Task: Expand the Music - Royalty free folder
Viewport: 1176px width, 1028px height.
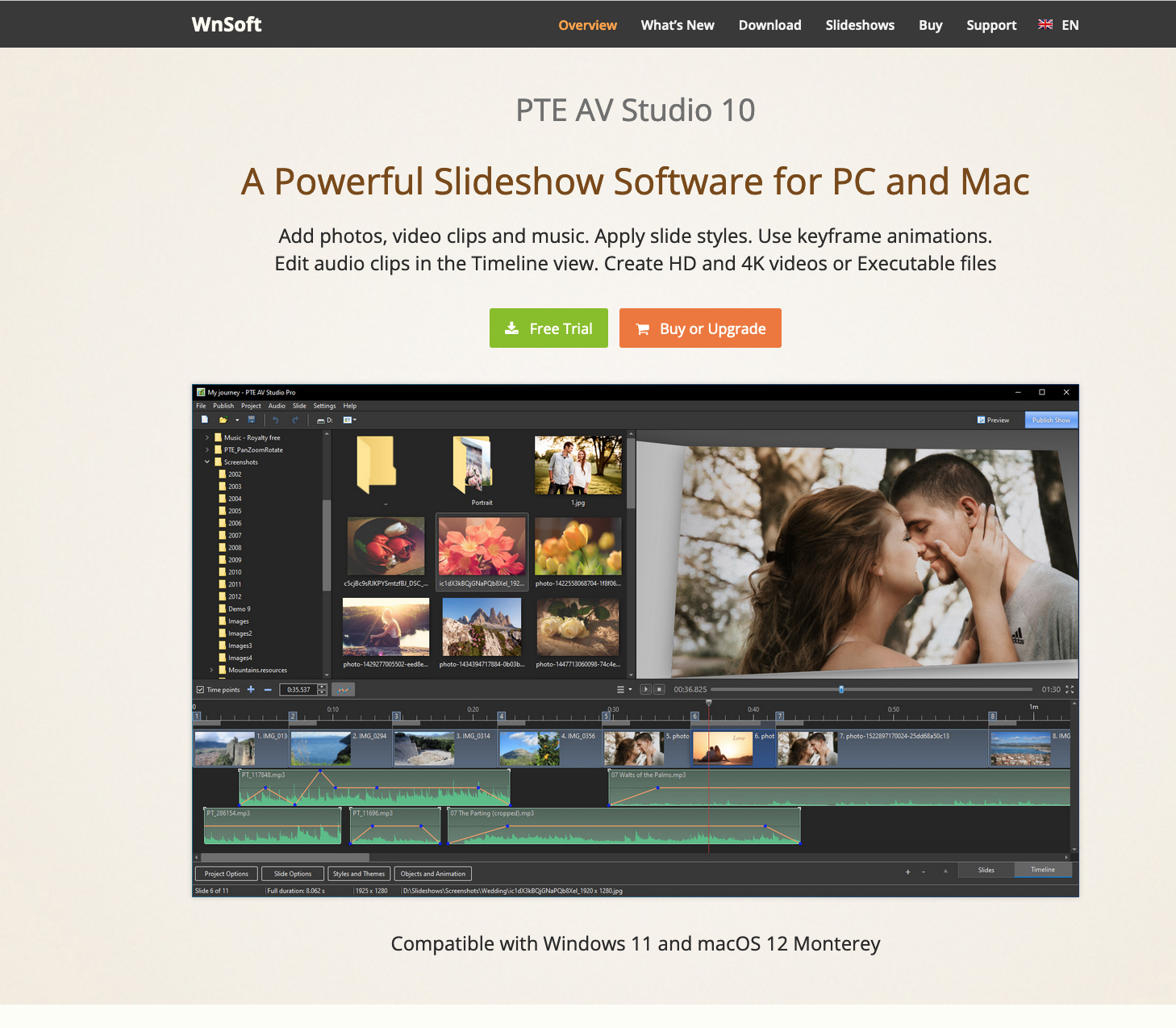Action: [207, 437]
